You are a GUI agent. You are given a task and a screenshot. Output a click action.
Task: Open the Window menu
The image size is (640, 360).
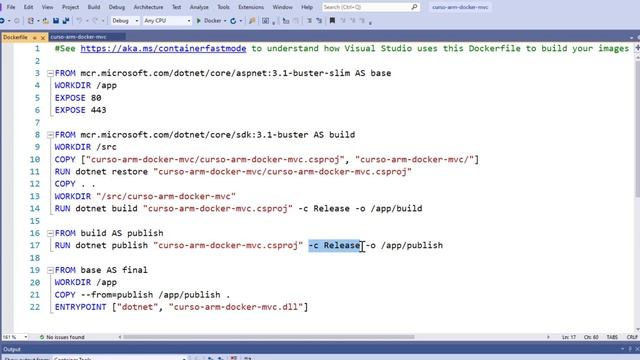(x=282, y=7)
